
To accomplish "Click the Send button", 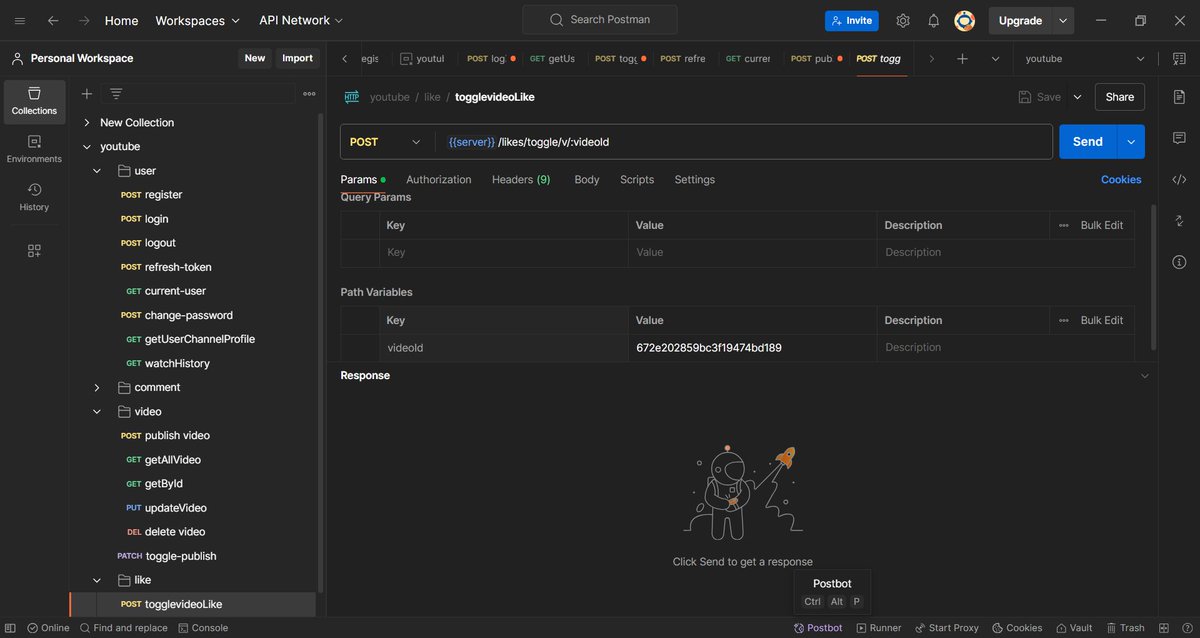I will pyautogui.click(x=1088, y=142).
